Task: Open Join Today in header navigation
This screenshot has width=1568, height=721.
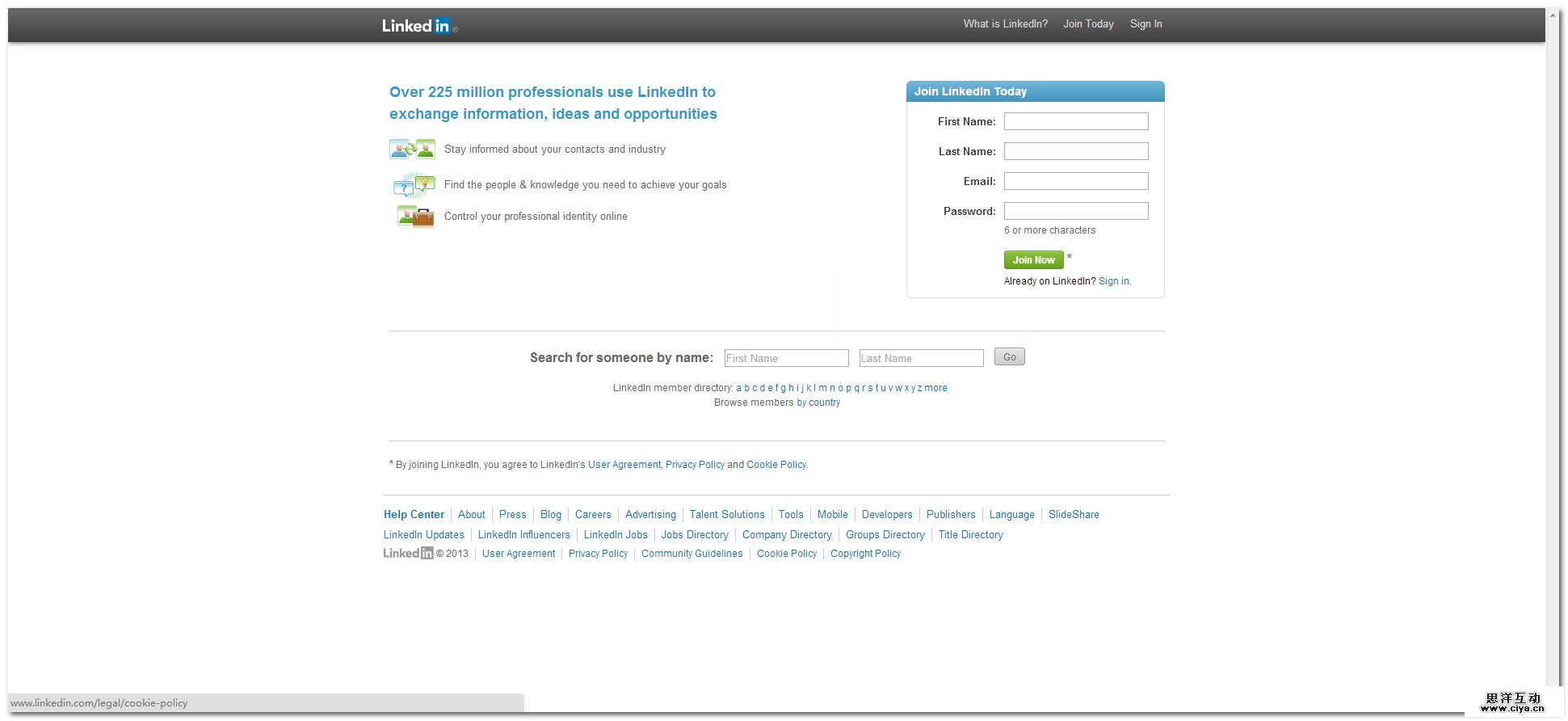Action: pos(1088,24)
